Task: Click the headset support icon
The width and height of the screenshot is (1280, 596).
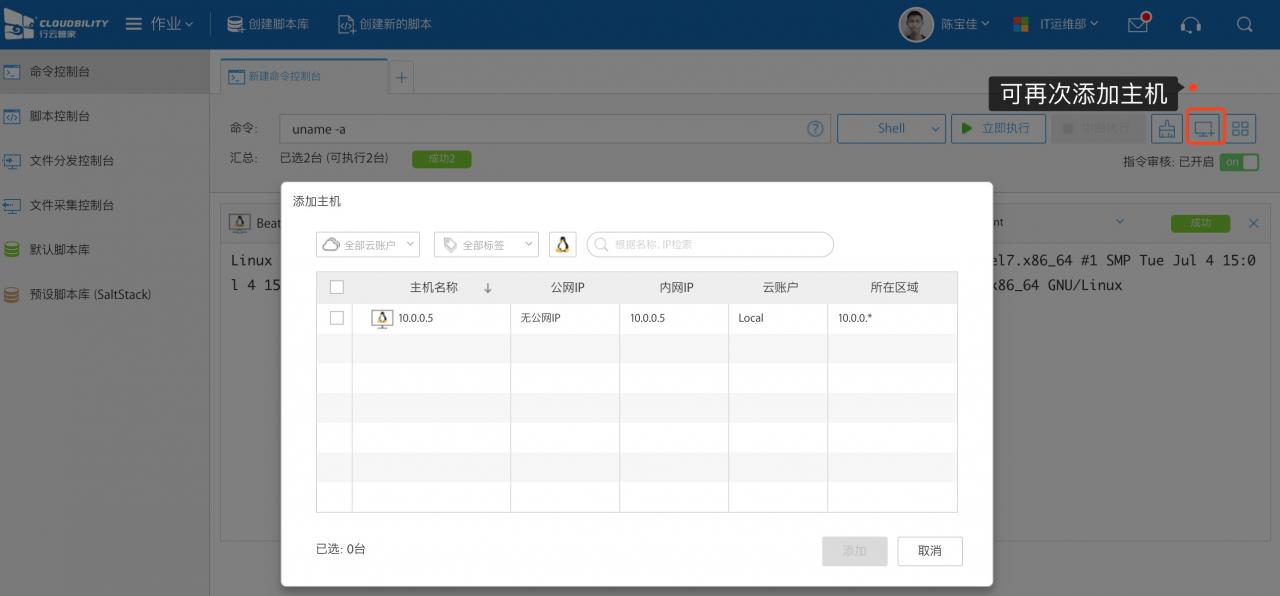Action: point(1190,24)
